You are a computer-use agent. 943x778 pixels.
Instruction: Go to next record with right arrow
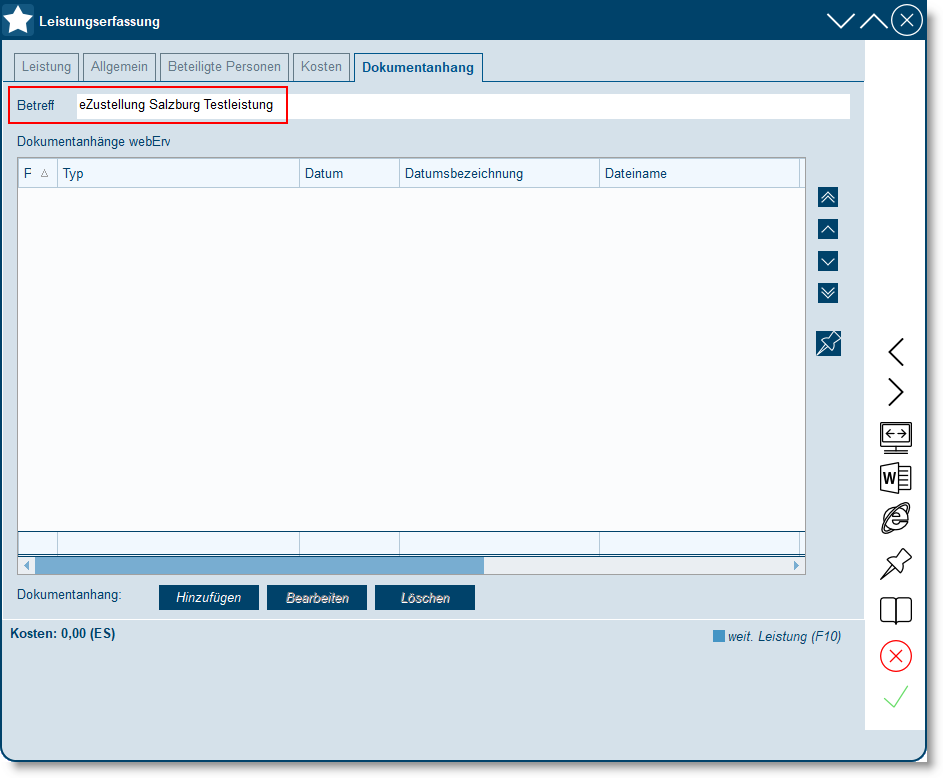(x=895, y=392)
